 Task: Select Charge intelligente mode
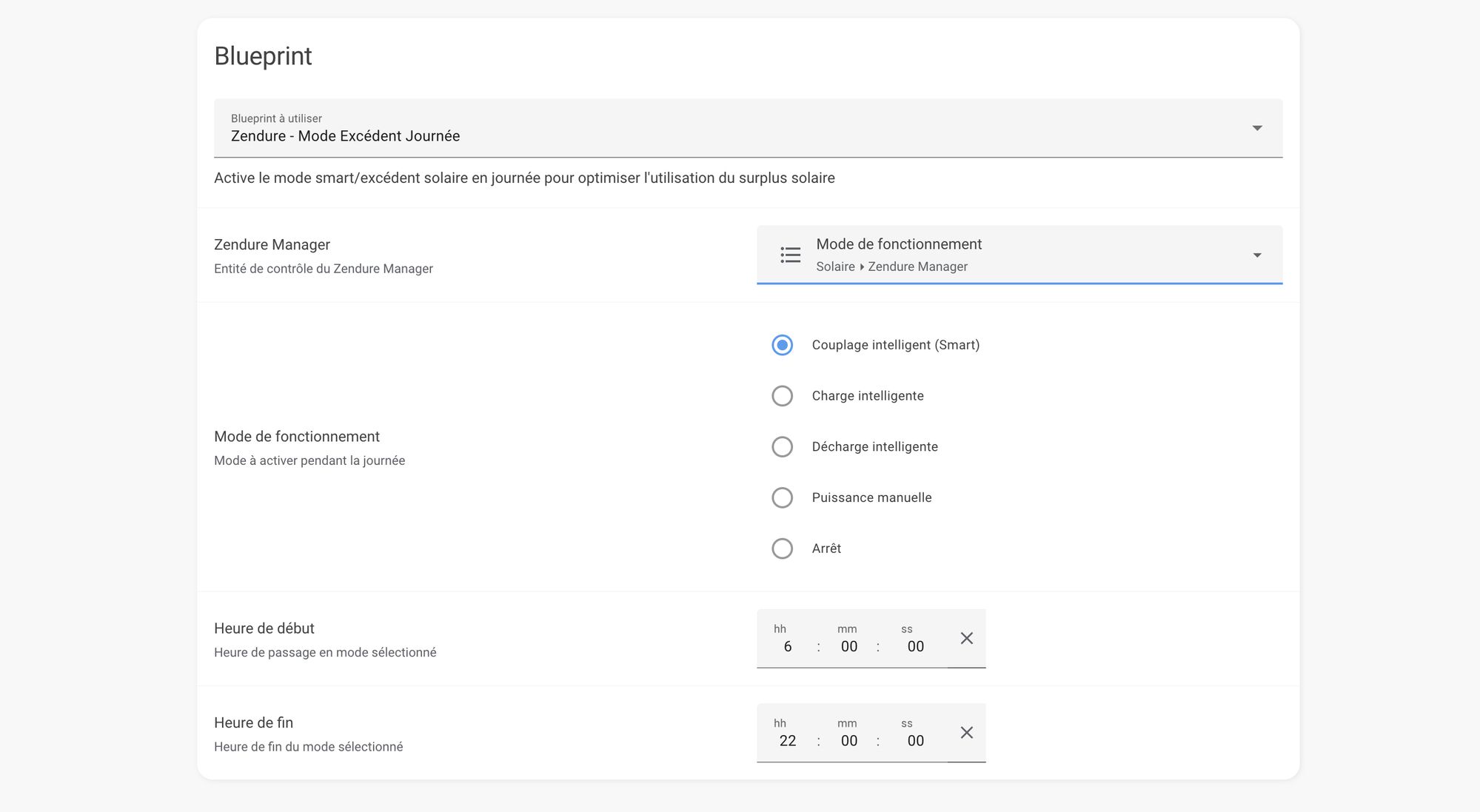click(782, 396)
